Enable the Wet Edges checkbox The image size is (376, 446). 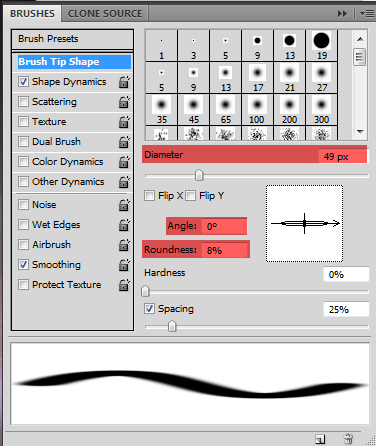[23, 224]
